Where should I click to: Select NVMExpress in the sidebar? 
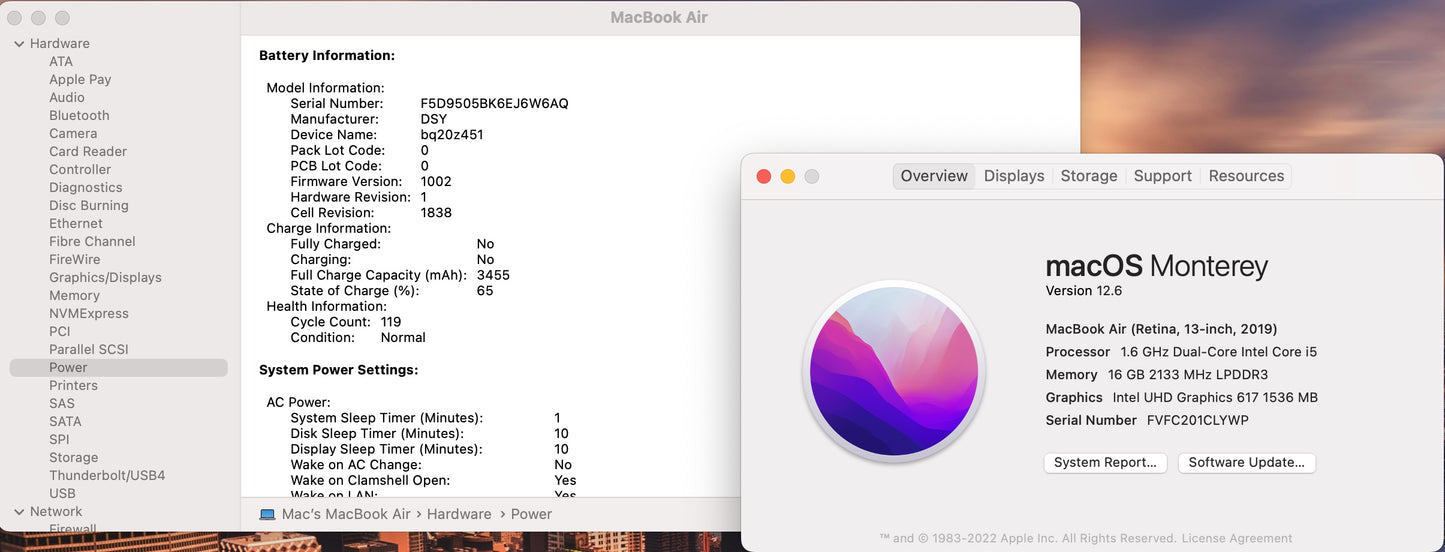coord(89,314)
